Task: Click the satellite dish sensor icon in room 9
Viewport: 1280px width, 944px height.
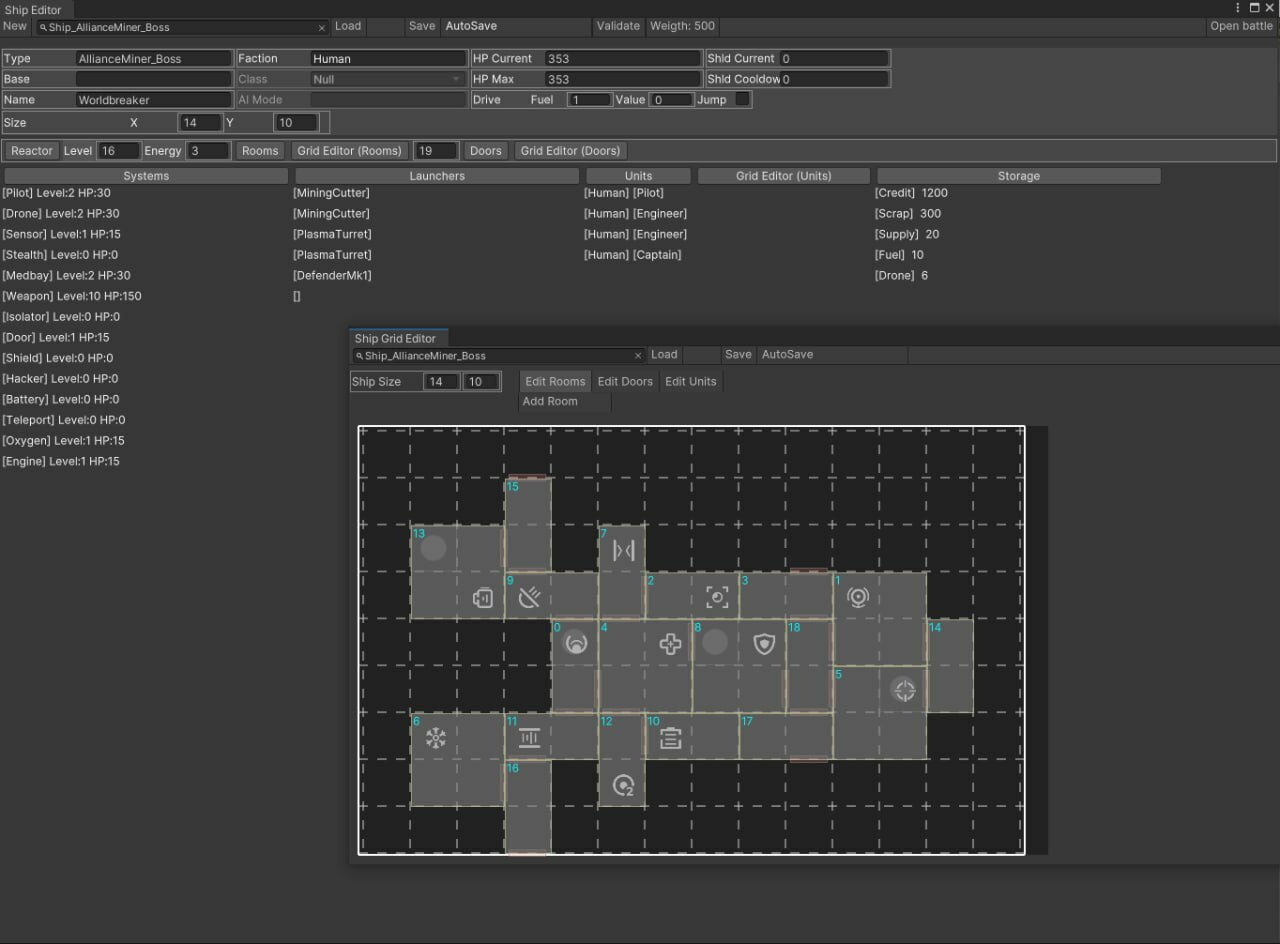Action: [529, 598]
